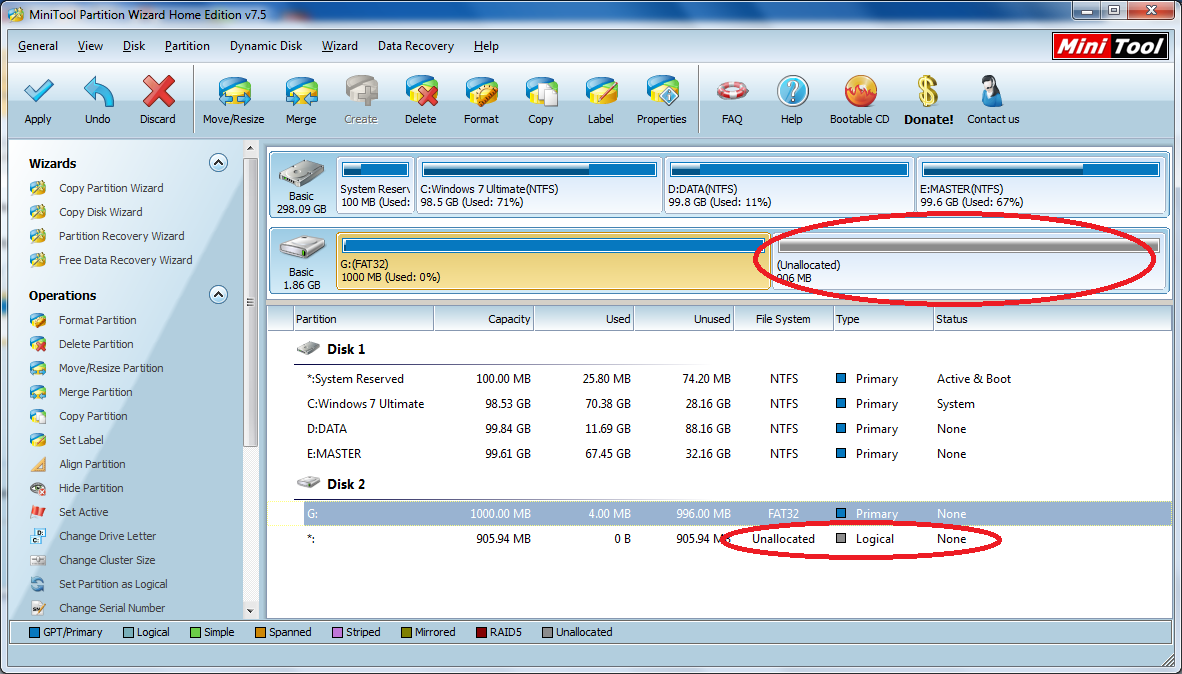Select the Merge toolbar icon
The image size is (1182, 674).
coord(301,91)
